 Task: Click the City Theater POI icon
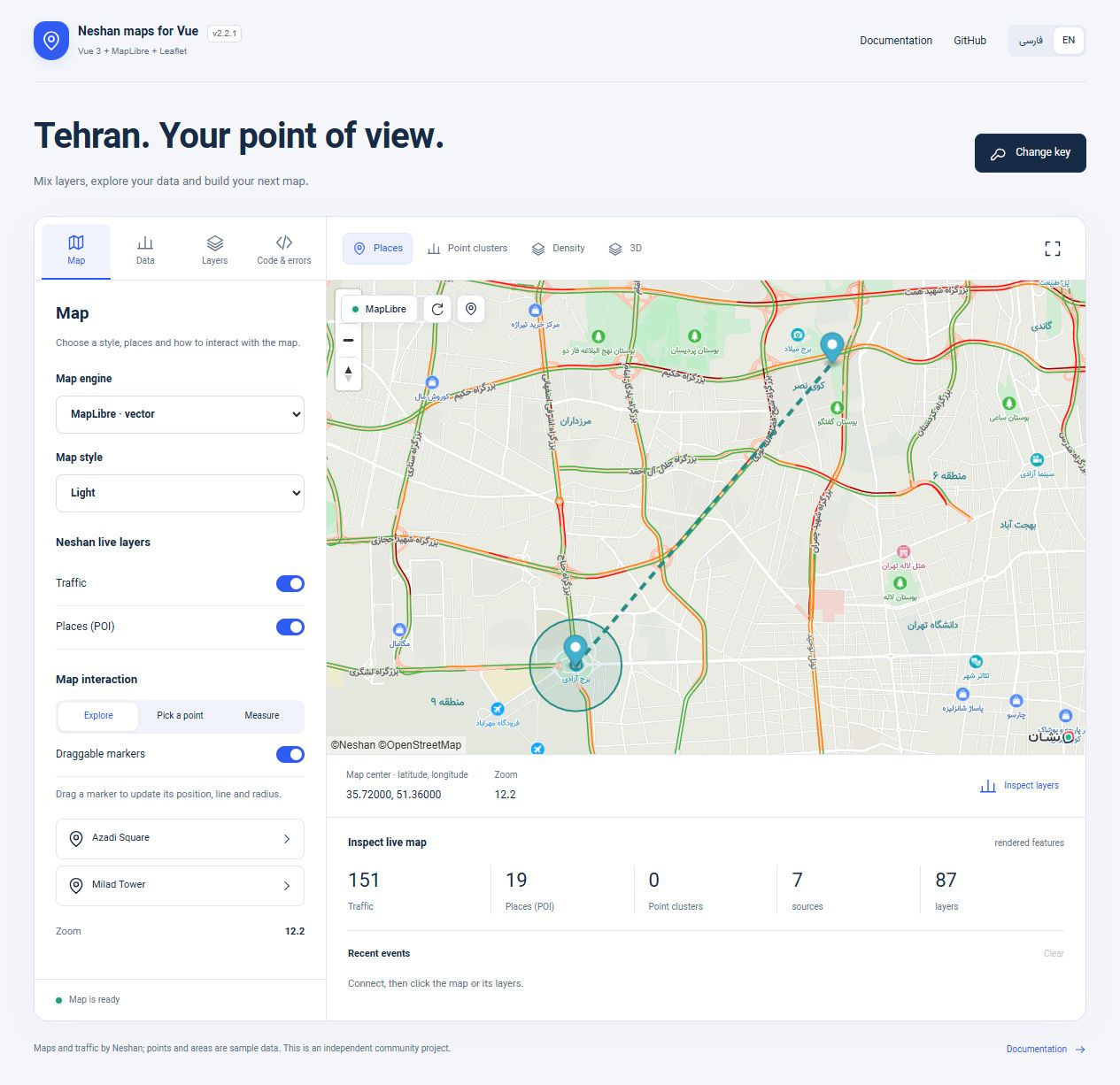976,662
